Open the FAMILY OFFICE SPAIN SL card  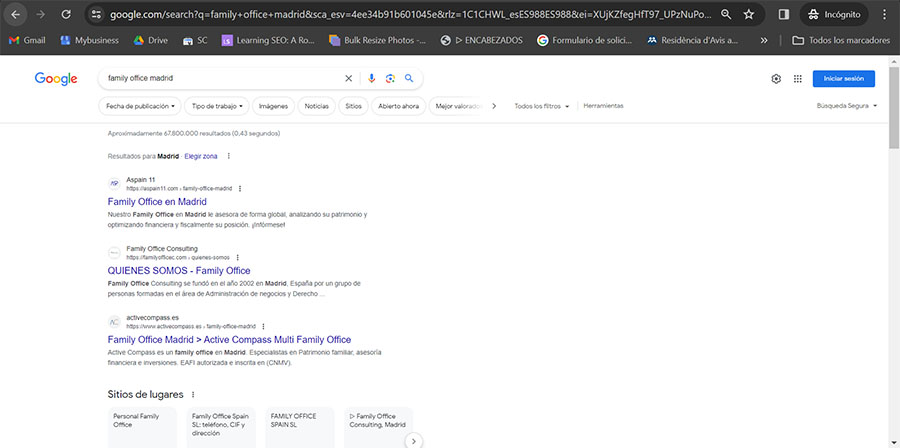pyautogui.click(x=300, y=427)
